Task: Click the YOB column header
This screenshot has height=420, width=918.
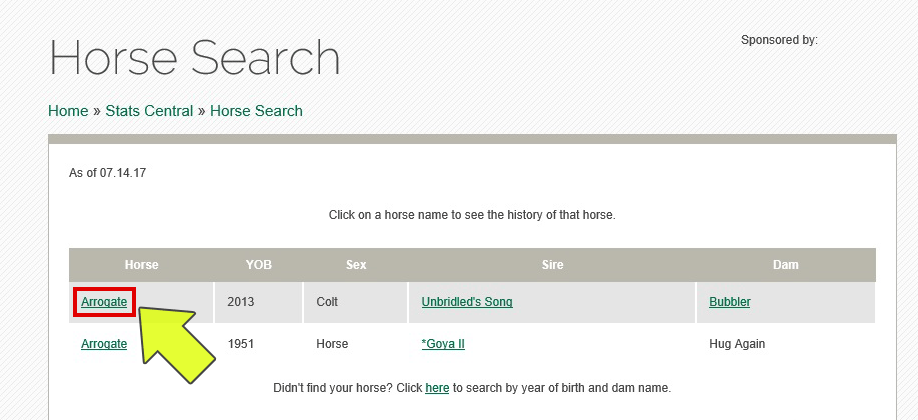Action: click(259, 265)
